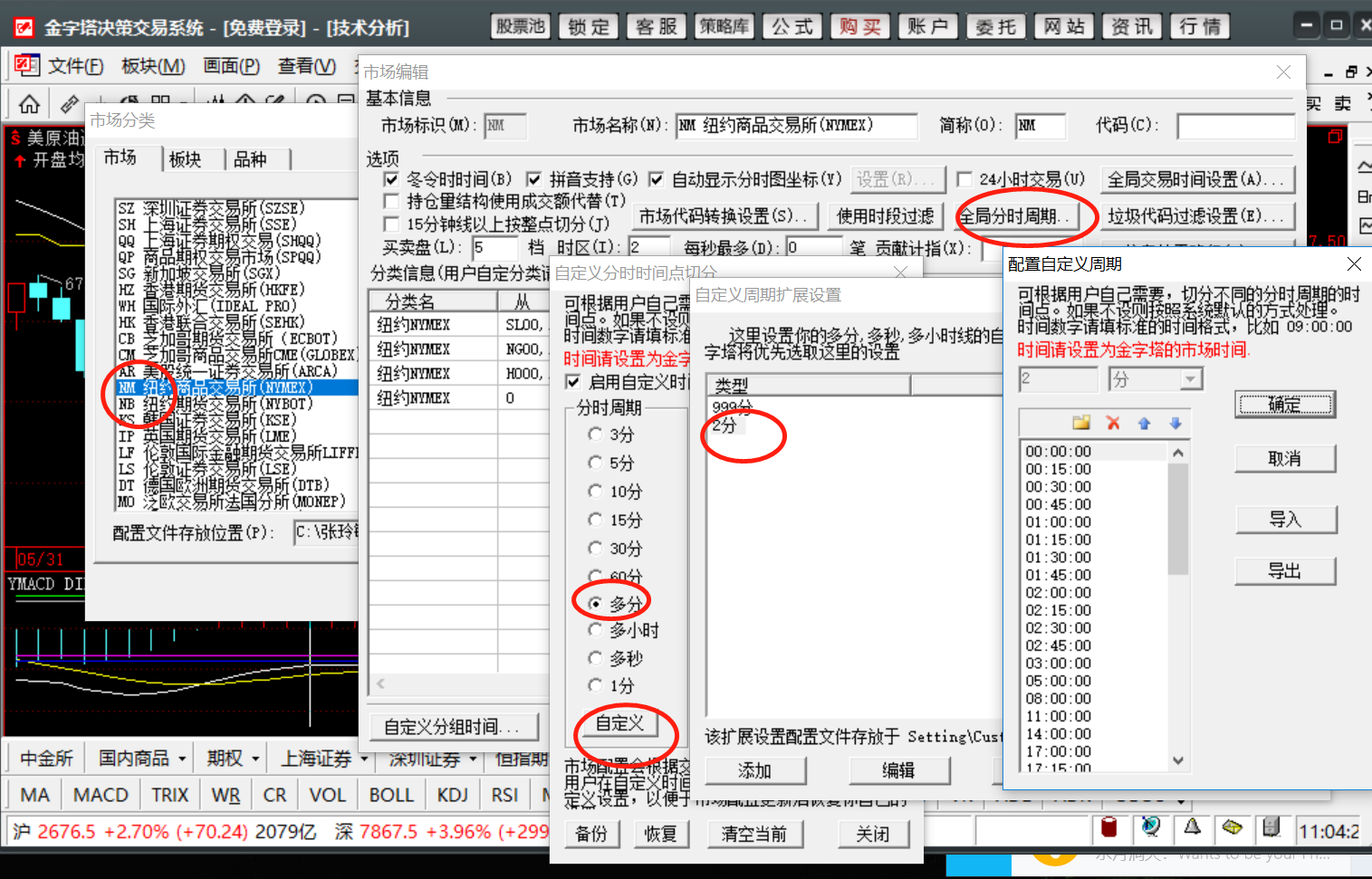The image size is (1372, 879).
Task: Select NM 纽约商品交易所(NYMEX) in market list
Action: (236, 387)
